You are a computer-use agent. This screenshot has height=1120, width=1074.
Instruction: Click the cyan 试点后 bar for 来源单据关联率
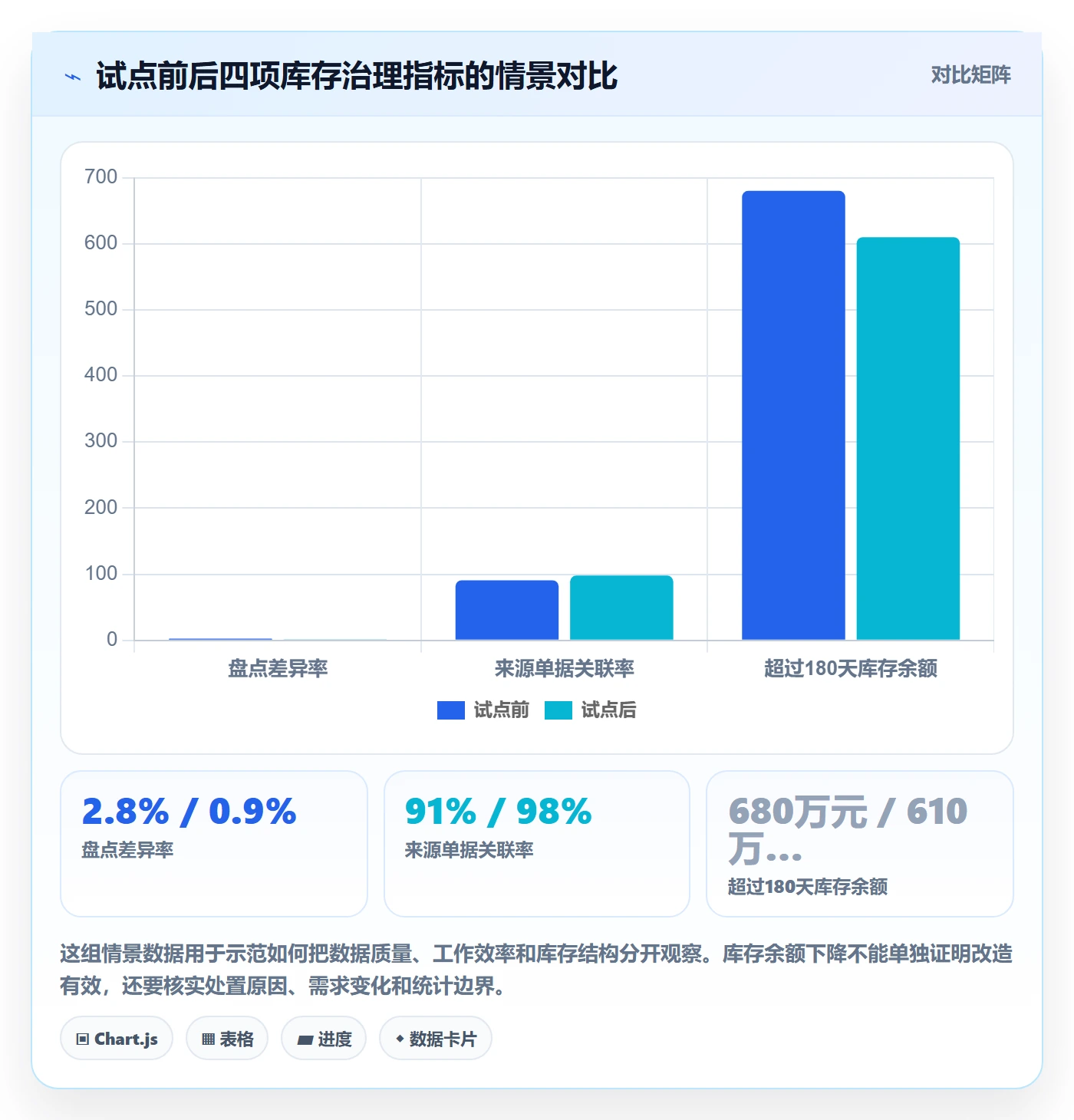click(621, 608)
